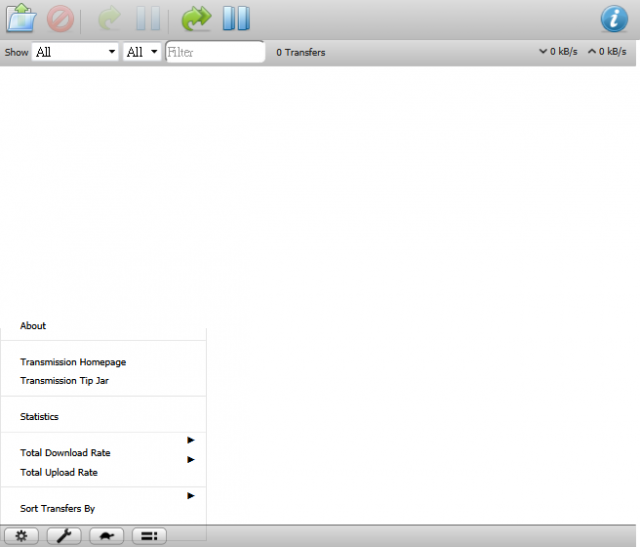The width and height of the screenshot is (640, 547).
Task: Click the 0 Transfers count text
Action: point(301,52)
